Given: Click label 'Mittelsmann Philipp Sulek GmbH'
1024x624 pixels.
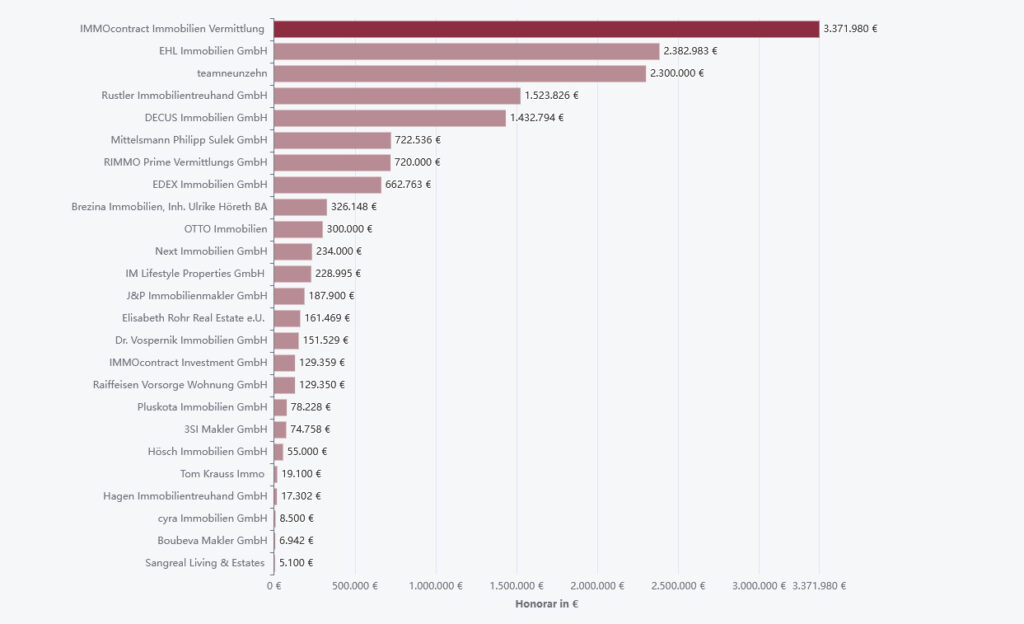Looking at the screenshot, I should click(189, 140).
